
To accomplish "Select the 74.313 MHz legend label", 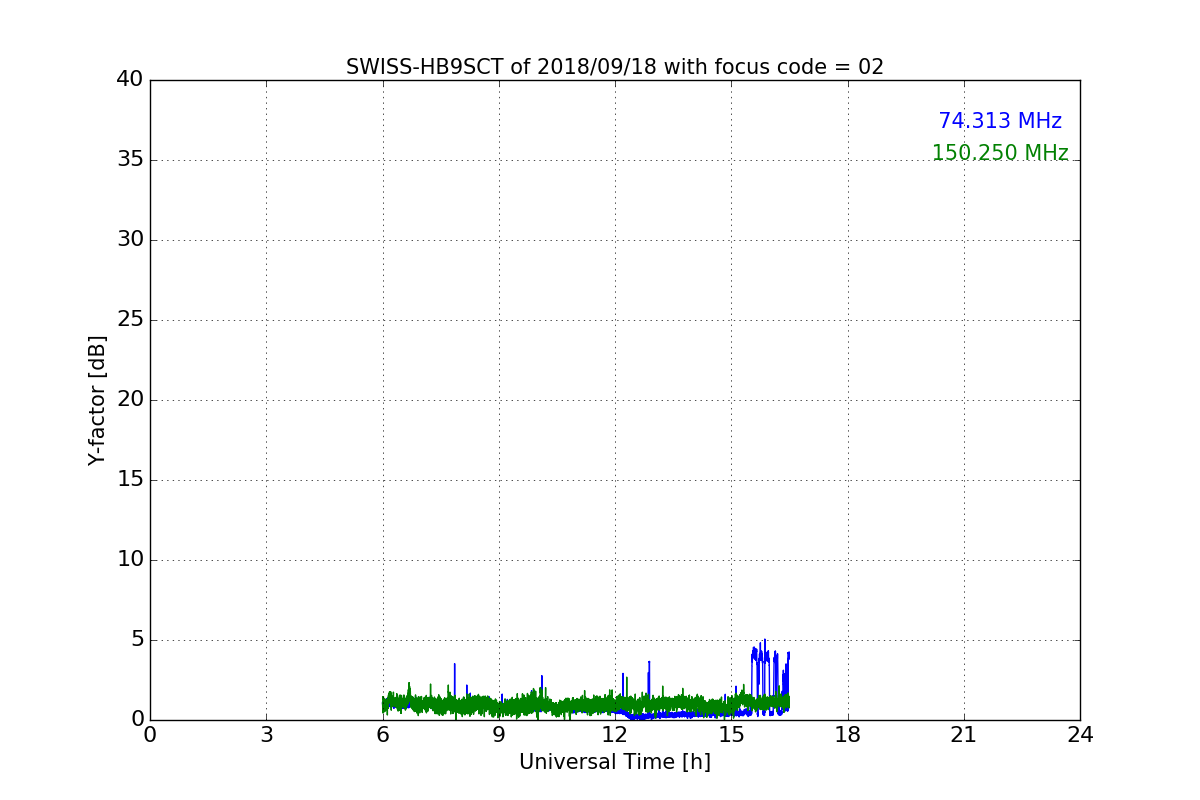I will click(1000, 121).
